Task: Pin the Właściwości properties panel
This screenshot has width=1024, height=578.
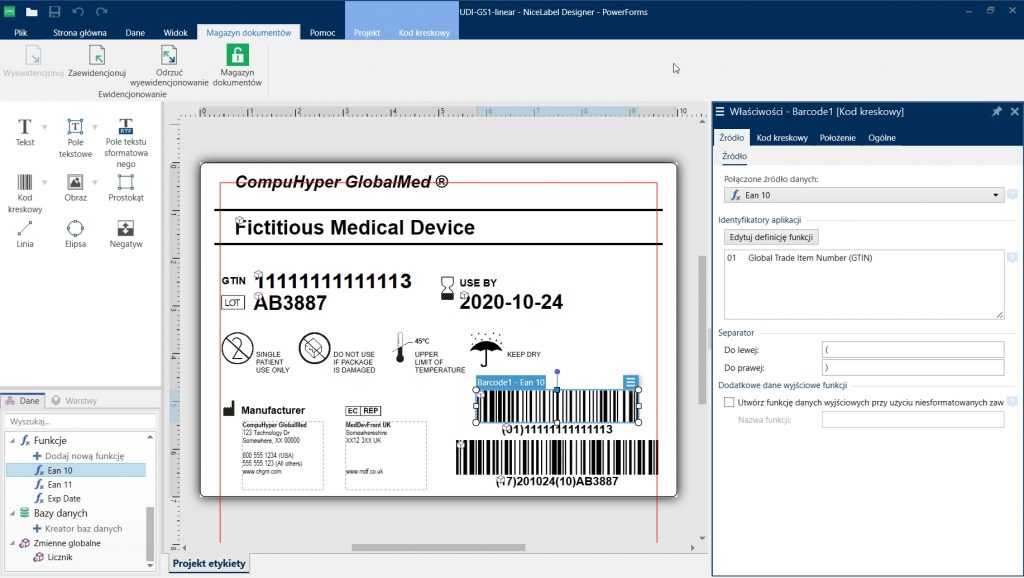Action: coord(997,112)
